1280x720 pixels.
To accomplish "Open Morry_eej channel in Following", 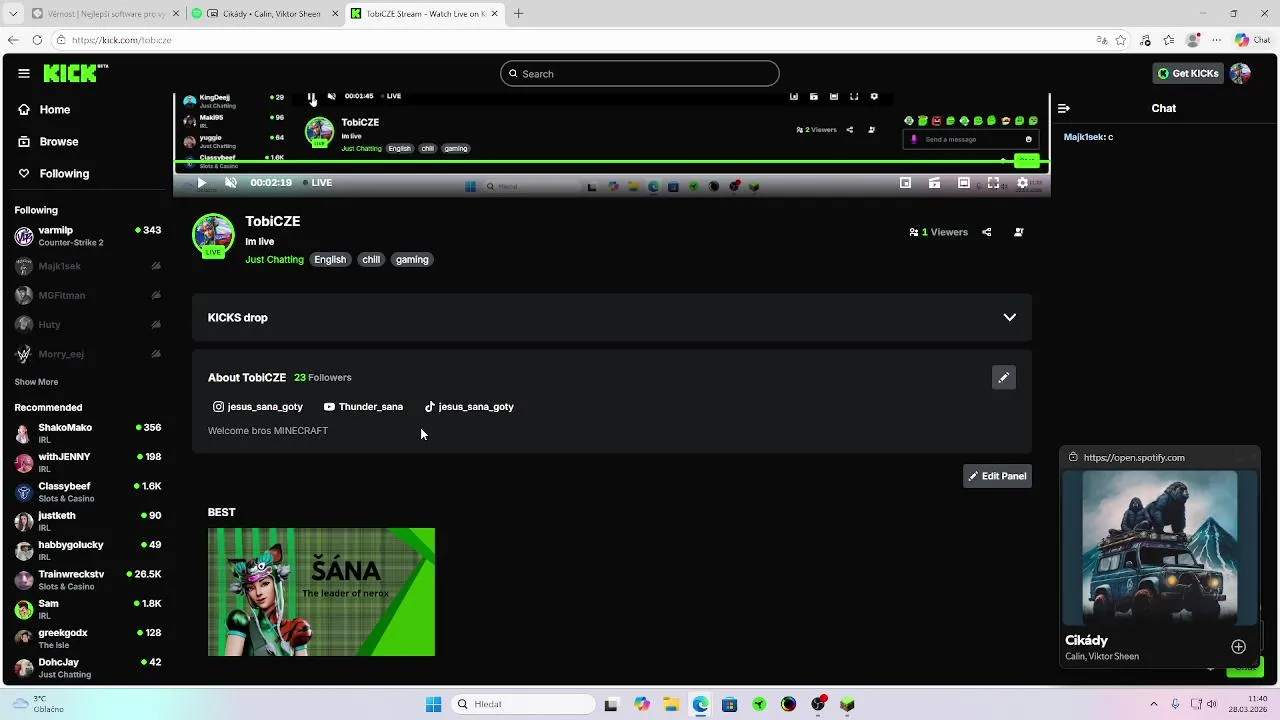I will tap(88, 354).
